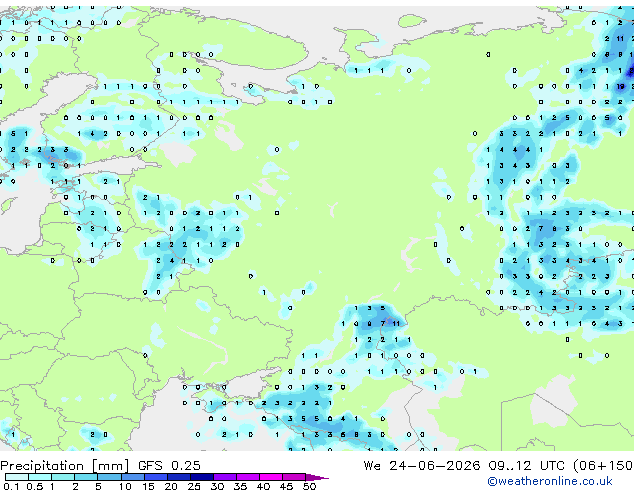The image size is (634, 490).
Task: Pick the swatch between 45 and 50
Action: coord(294,477)
